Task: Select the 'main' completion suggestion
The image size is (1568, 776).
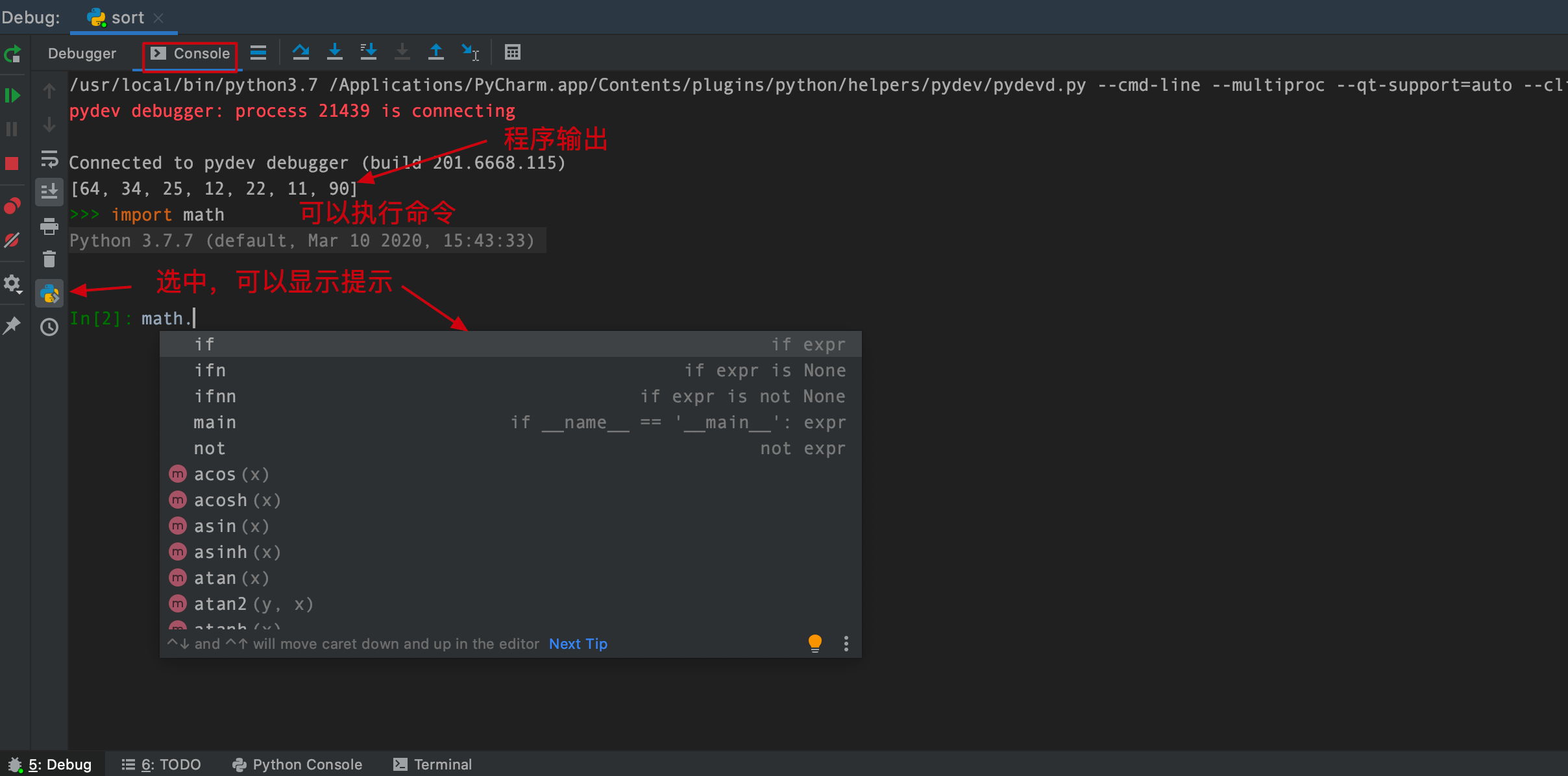Action: coord(510,422)
